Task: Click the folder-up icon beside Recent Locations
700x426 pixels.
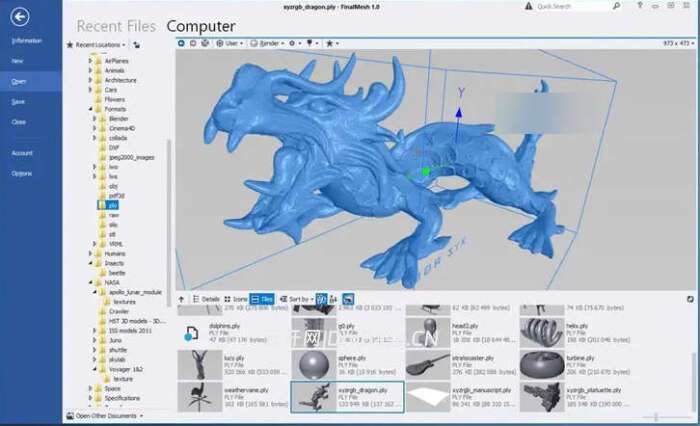Action: [137, 45]
